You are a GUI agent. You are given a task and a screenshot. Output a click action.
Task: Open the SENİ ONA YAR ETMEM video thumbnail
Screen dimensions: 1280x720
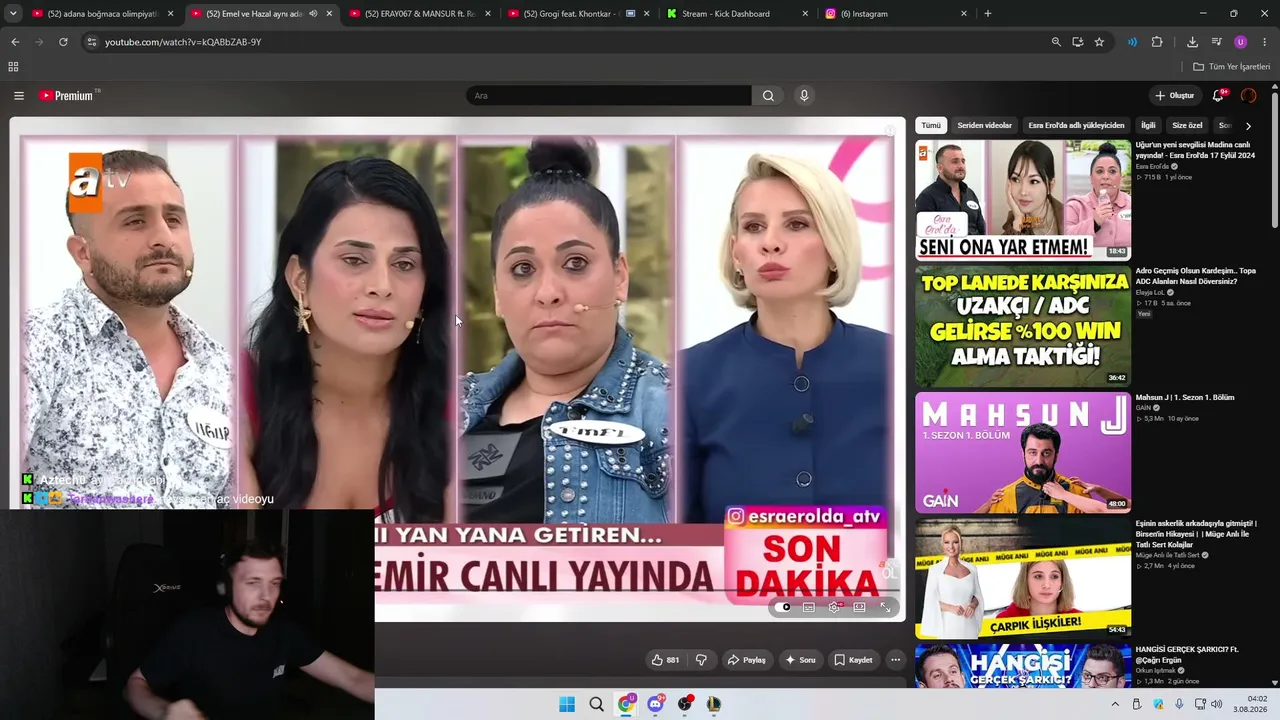[x=1023, y=200]
